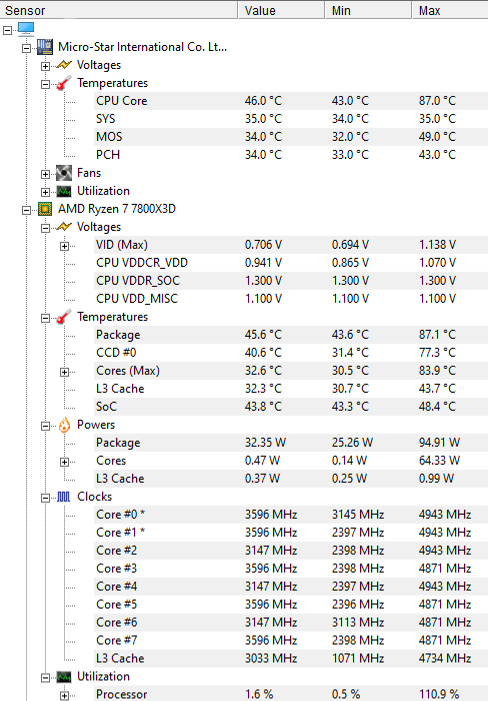Screen dimensions: 488x701
Task: Select the SoC temperature row
Action: 291,406
